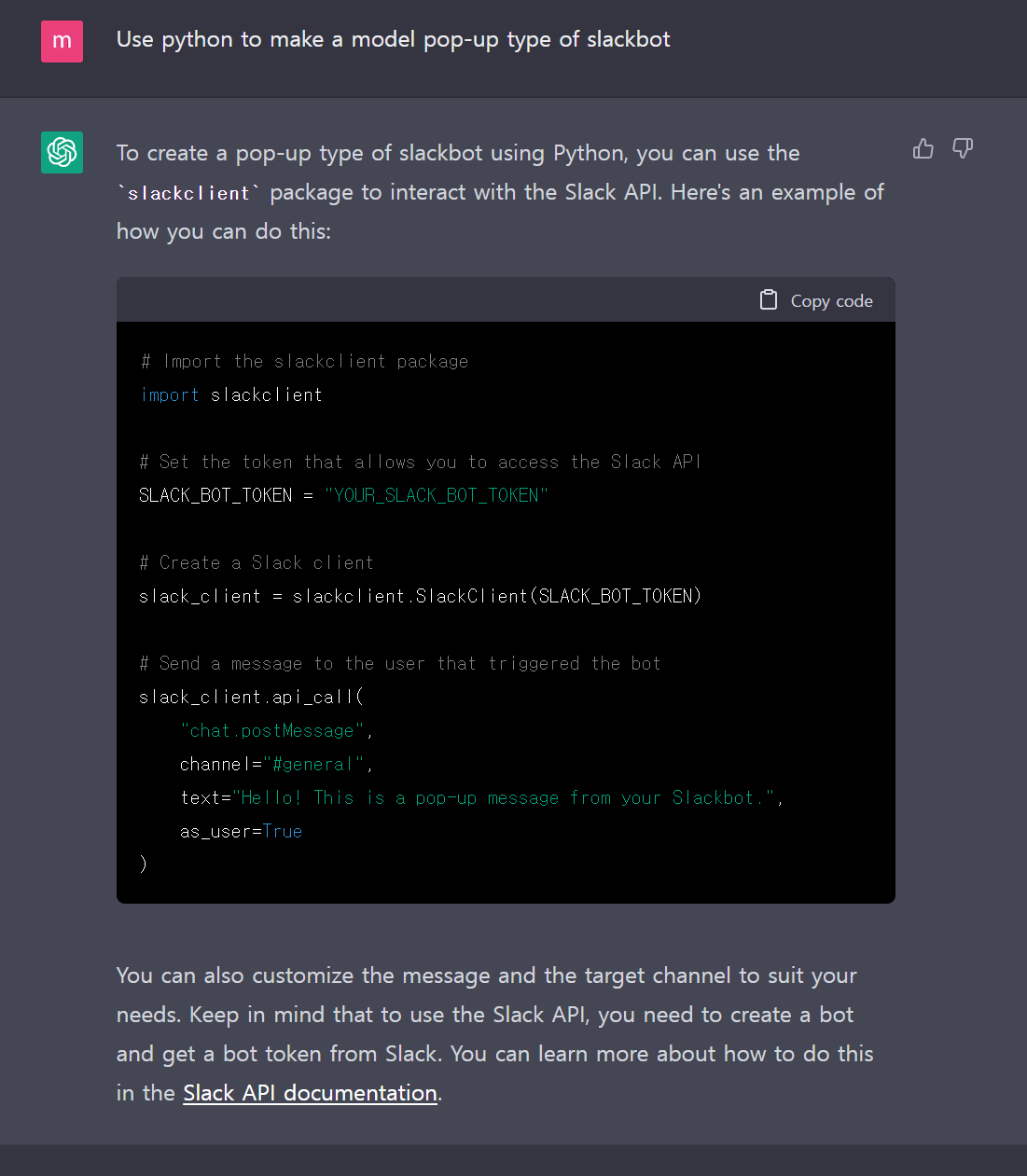This screenshot has height=1176, width=1027.
Task: Click the 'You can also customize' paragraph
Action: point(495,1034)
